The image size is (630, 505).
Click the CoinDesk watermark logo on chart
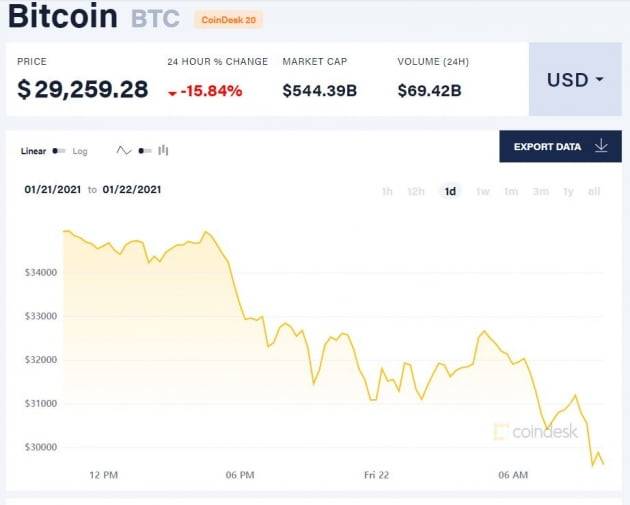tap(536, 432)
